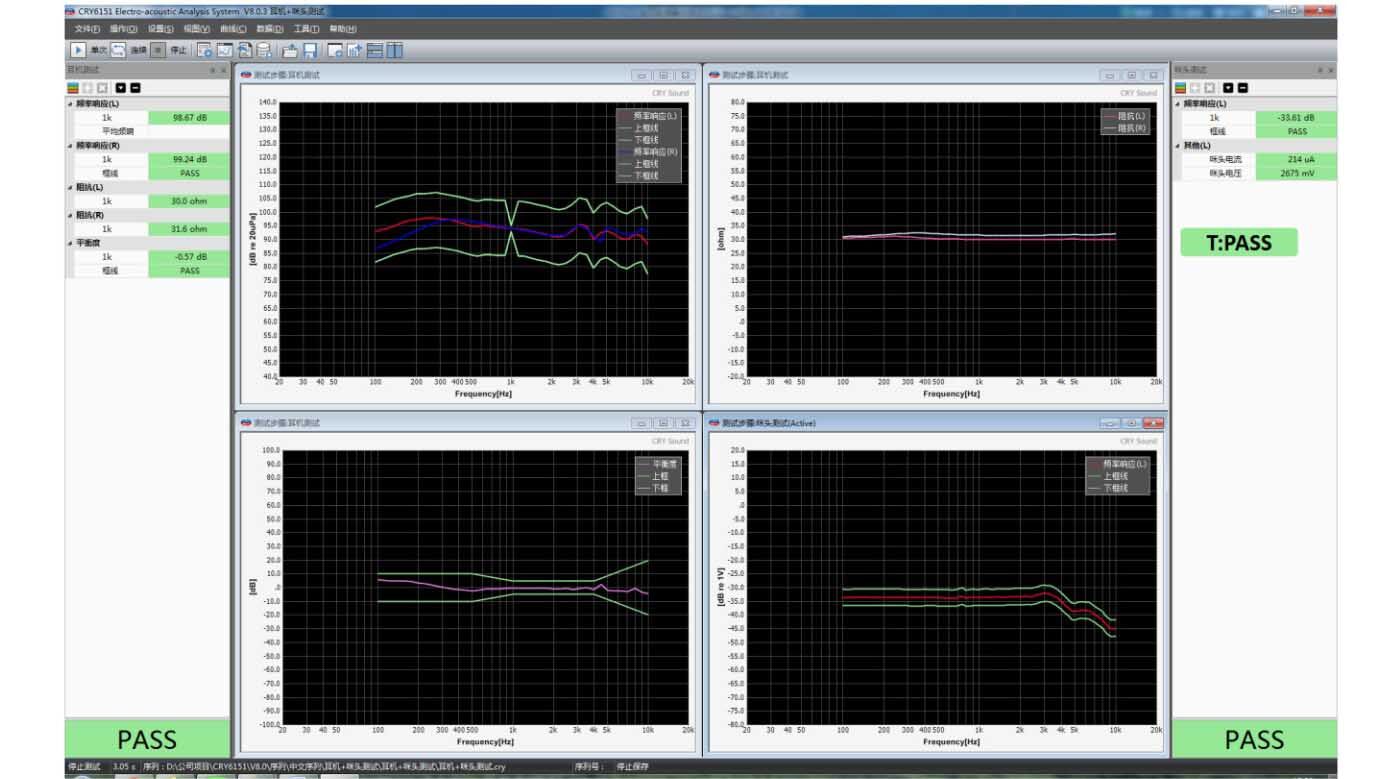Collapse the 频率响应(L) group in left panel

[x=70, y=103]
